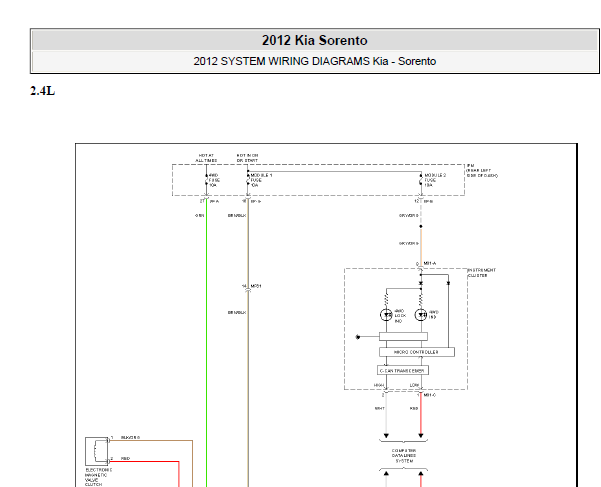Viewport: 601px width, 487px height.
Task: Click the "2.4L" section heading
Action: click(x=43, y=91)
